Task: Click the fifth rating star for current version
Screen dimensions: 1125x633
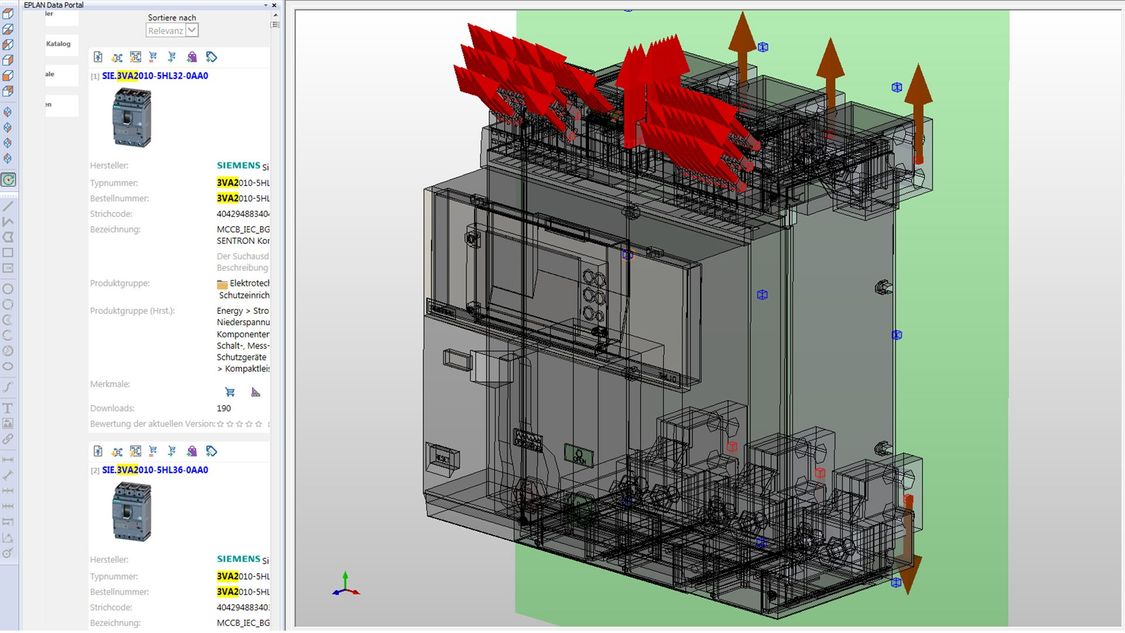Action: coord(259,424)
